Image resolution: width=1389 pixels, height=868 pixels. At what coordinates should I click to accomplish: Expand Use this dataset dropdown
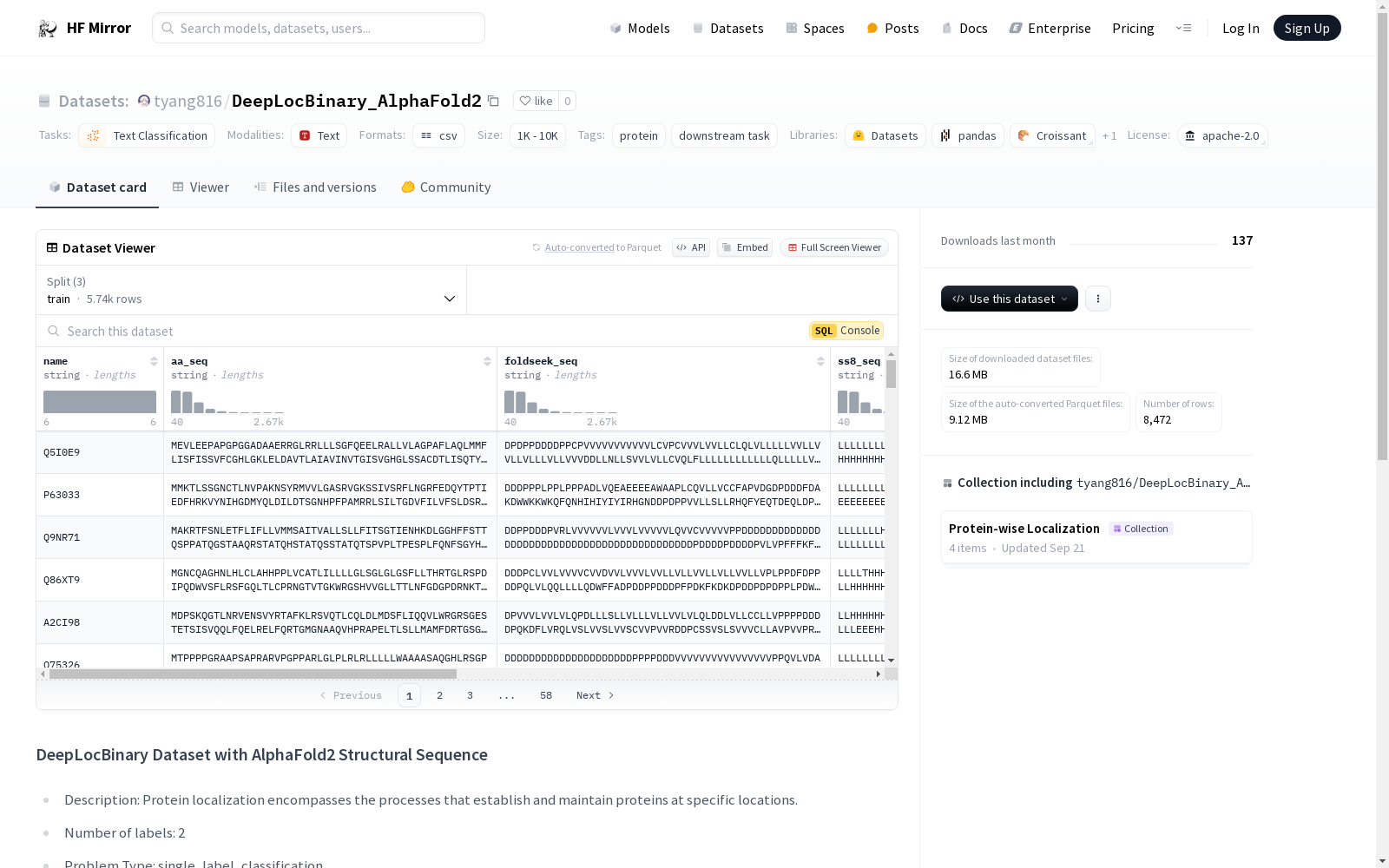[x=1010, y=299]
